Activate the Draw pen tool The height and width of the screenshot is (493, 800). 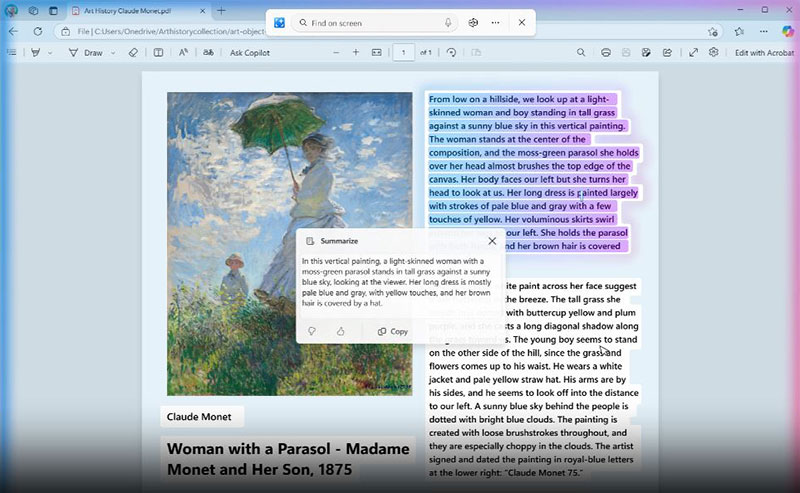click(x=86, y=53)
